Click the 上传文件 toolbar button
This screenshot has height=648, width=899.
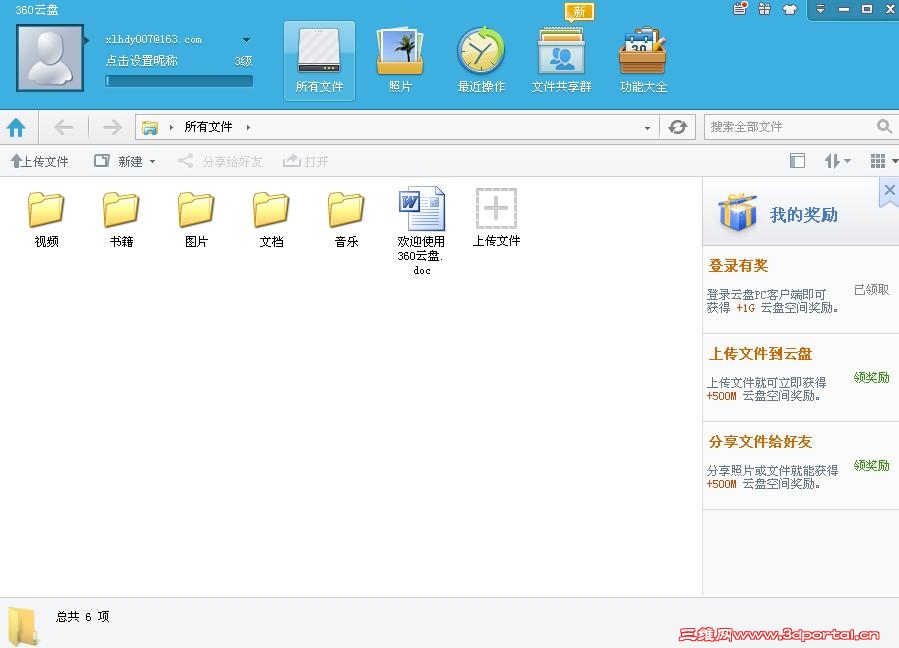(x=40, y=162)
